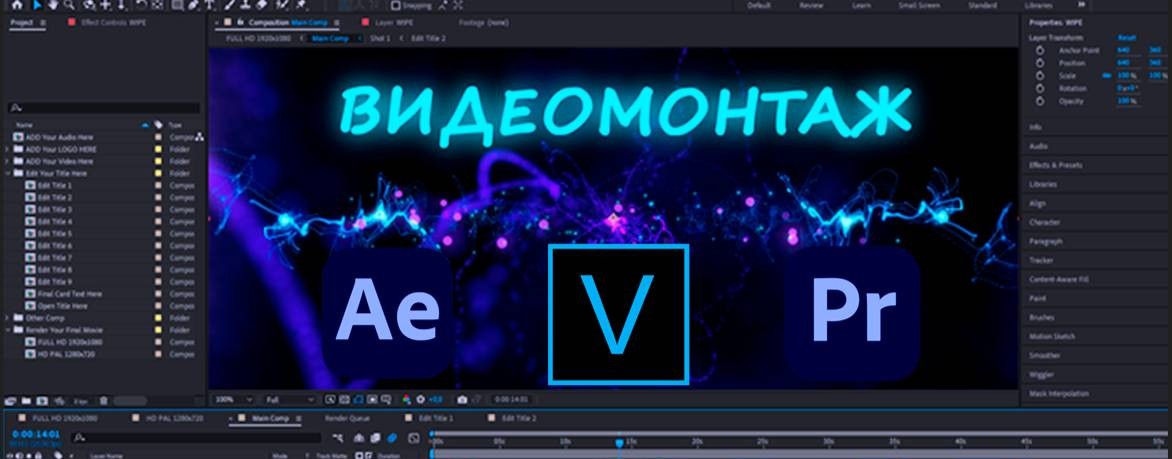1172x459 pixels.
Task: Click the Home icon in the toolbar
Action: pyautogui.click(x=17, y=4)
